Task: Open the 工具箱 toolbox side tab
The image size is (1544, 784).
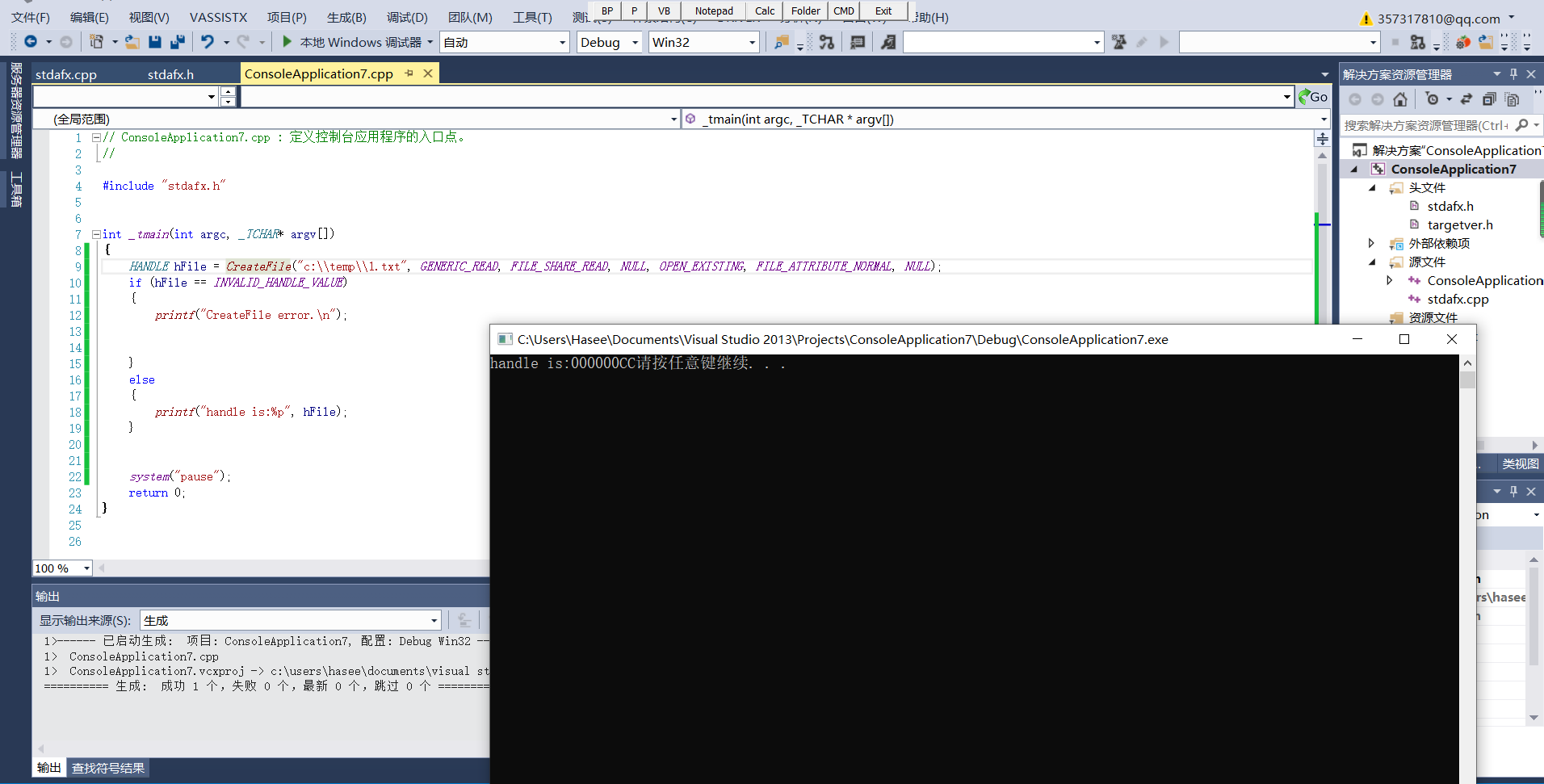Action: click(x=16, y=190)
